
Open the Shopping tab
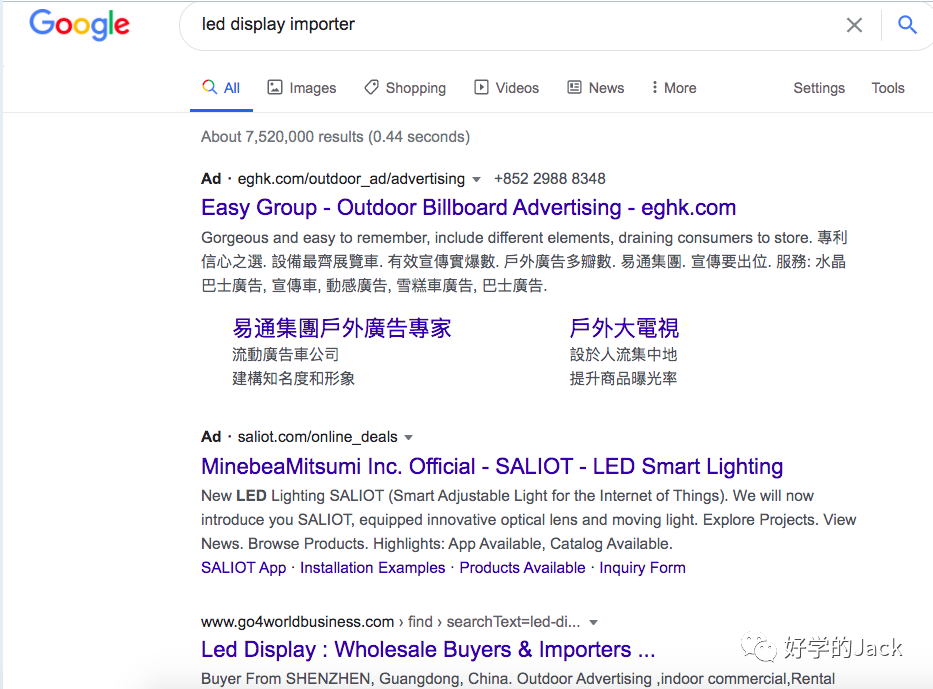(x=405, y=88)
